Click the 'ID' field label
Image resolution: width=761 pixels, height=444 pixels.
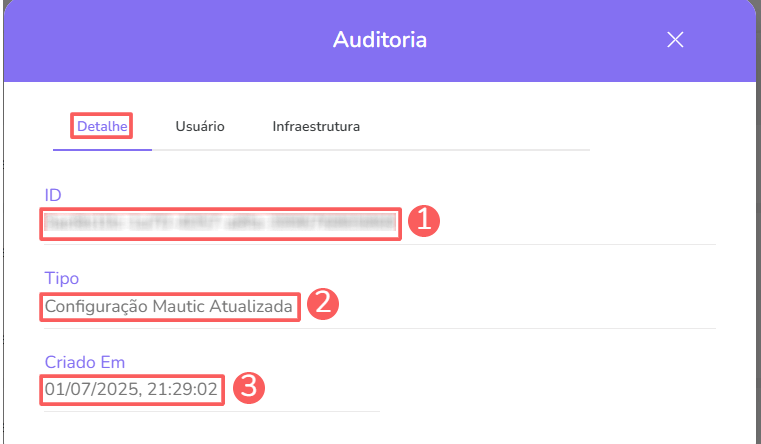tap(54, 193)
